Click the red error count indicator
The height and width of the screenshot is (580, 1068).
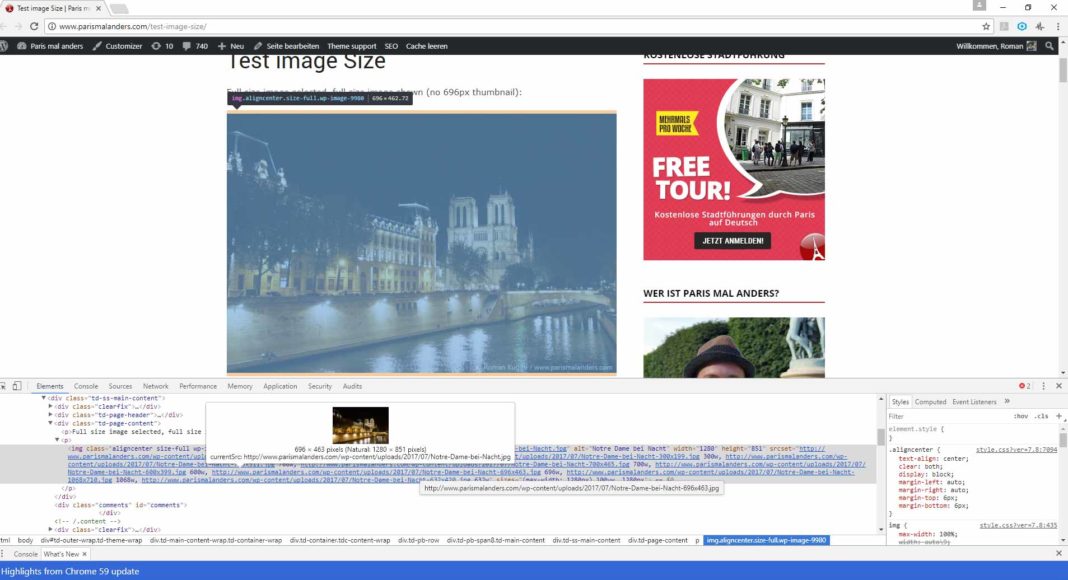(1024, 386)
